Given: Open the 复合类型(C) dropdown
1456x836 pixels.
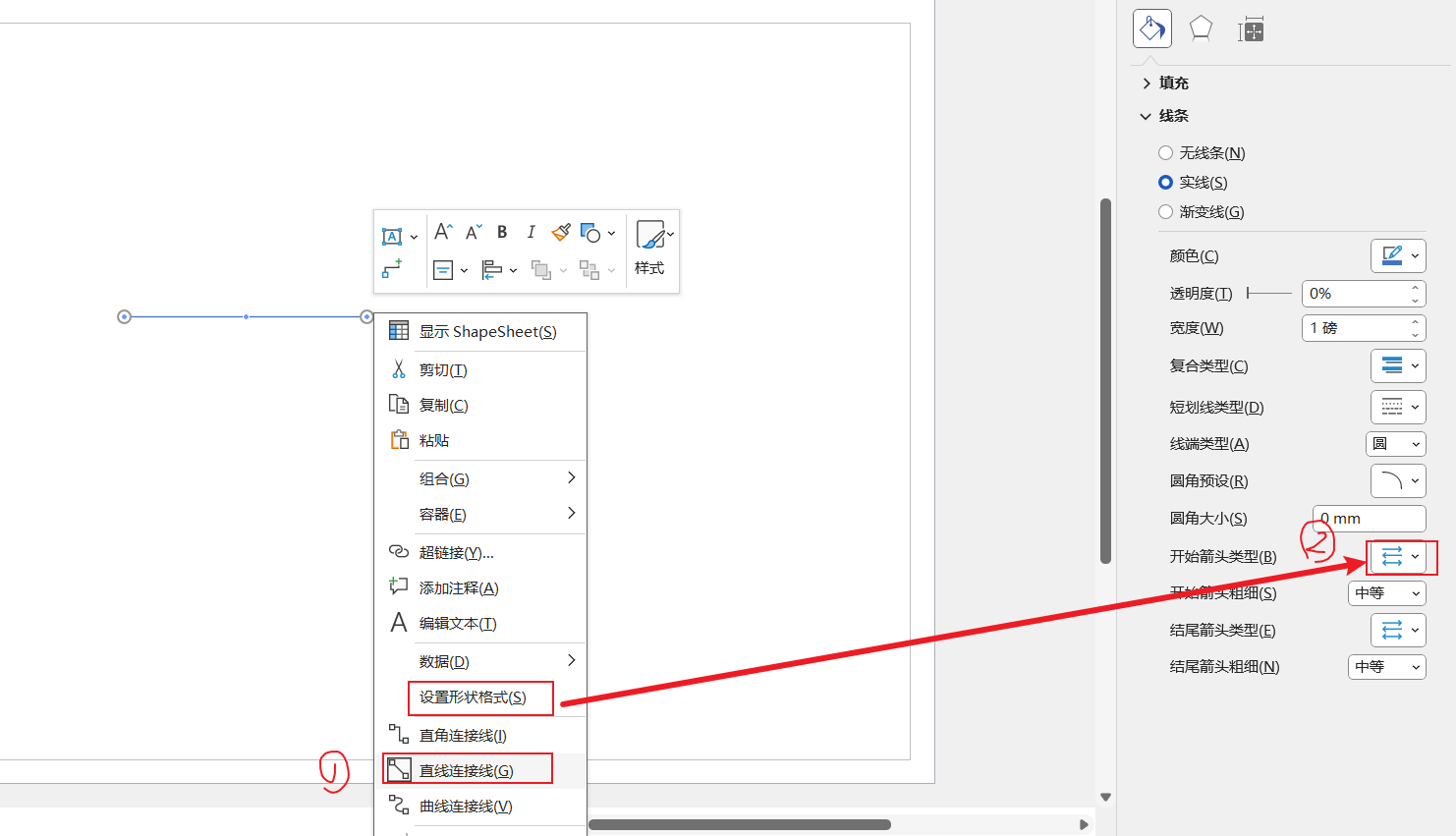Looking at the screenshot, I should (x=1398, y=365).
